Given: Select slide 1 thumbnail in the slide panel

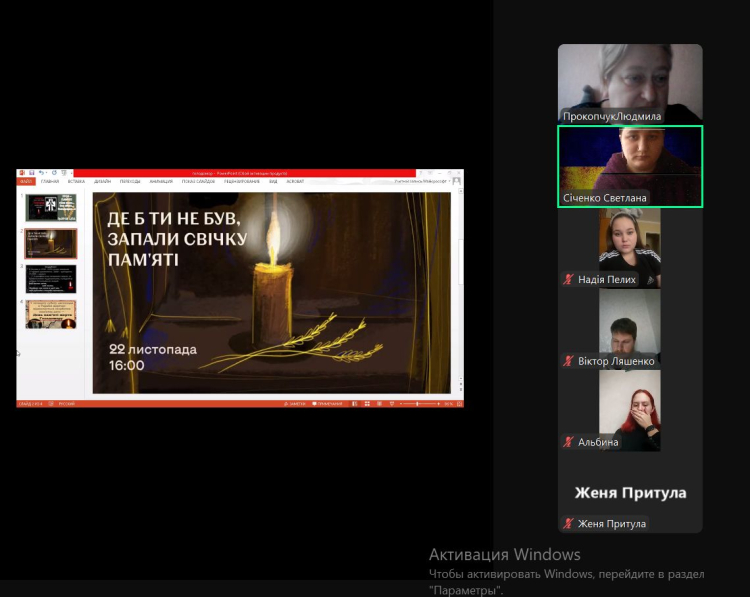Looking at the screenshot, I should 51,207.
